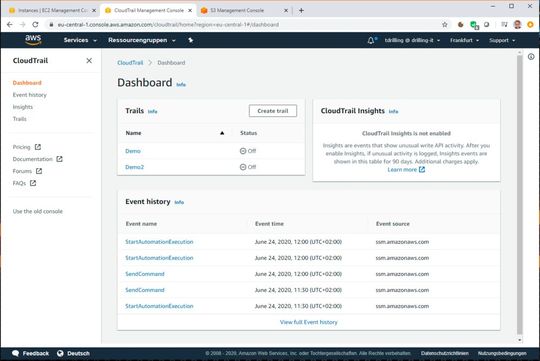Open the SendCommand event at 11:30
This screenshot has height=361, width=540.
click(x=145, y=290)
